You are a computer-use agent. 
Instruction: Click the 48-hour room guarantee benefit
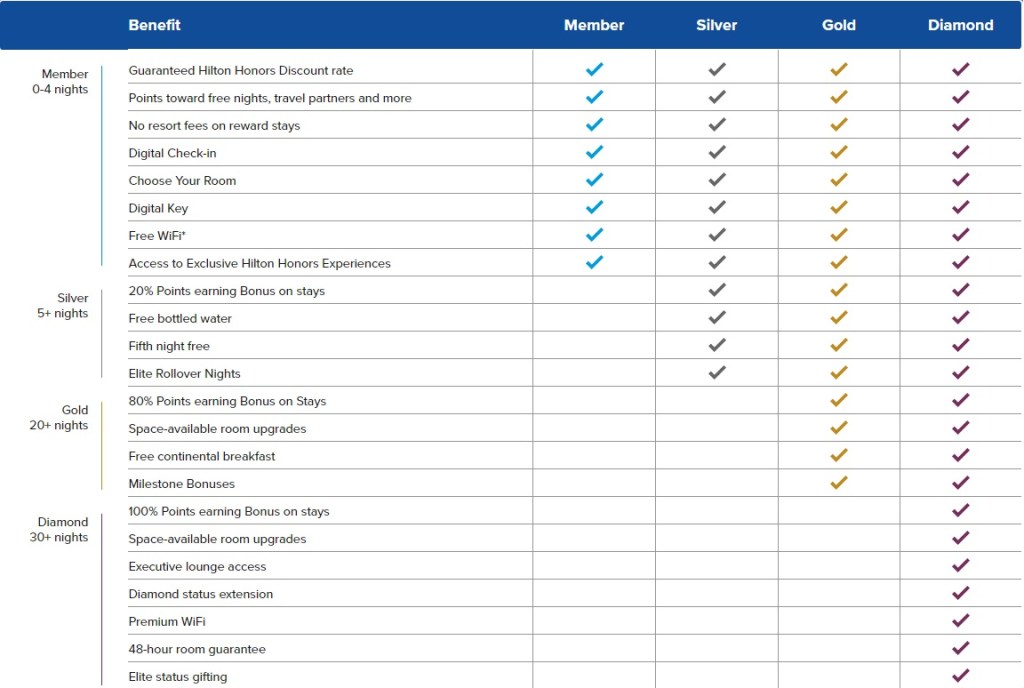197,649
